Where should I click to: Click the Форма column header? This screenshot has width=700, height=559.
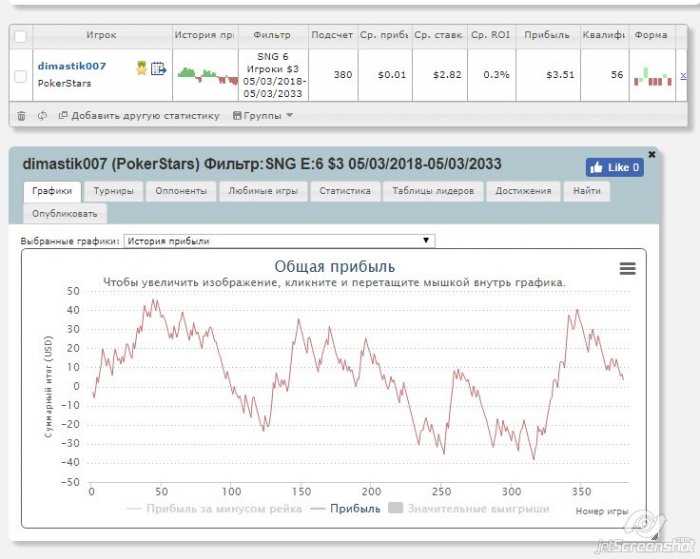[651, 35]
